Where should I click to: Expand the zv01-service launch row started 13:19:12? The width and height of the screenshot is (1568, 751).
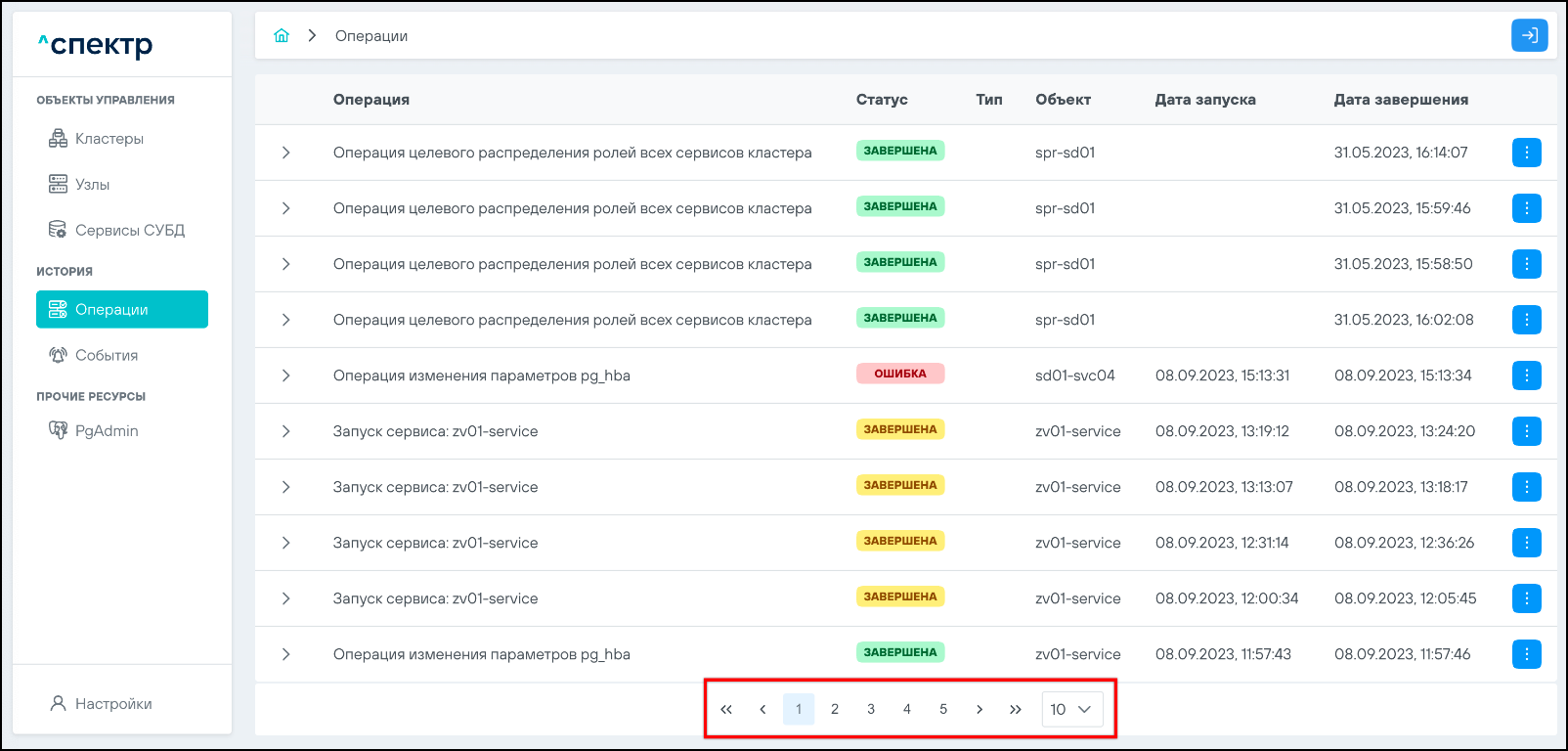(x=285, y=431)
